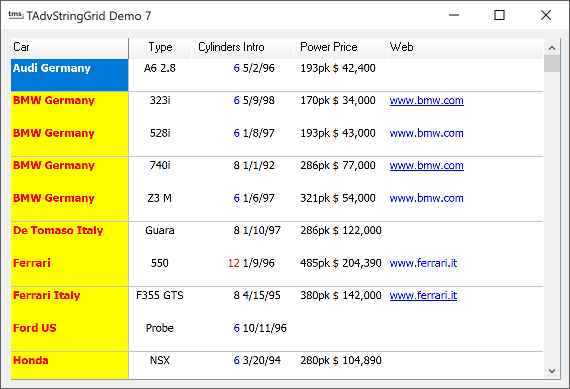Screen dimensions: 570x389
Task: Open www.bmw.com link in the 740i row
Action: [x=426, y=165]
